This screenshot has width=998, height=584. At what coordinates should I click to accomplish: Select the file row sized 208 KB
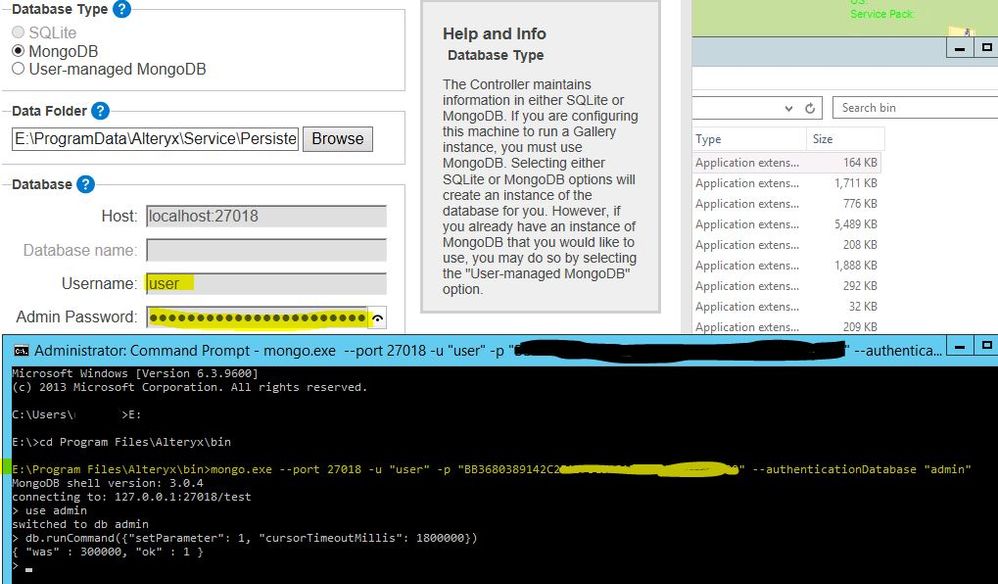(x=787, y=245)
